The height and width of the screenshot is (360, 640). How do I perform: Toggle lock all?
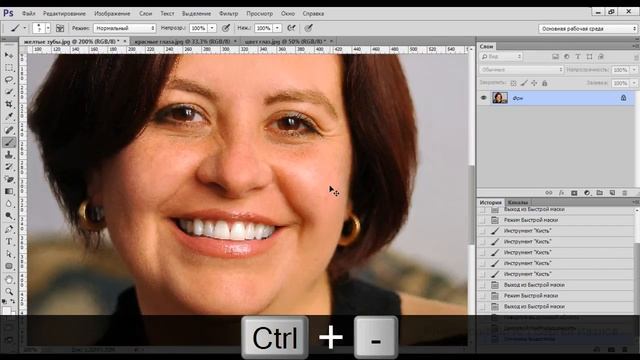(x=544, y=83)
